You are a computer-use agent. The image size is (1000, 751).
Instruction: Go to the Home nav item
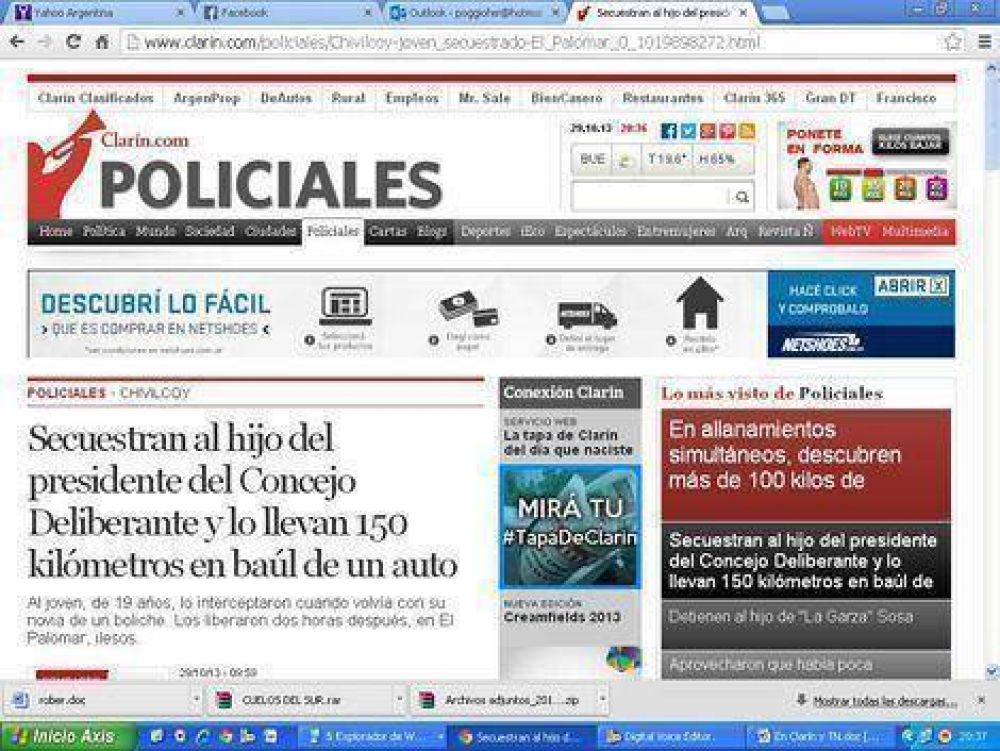coord(55,231)
